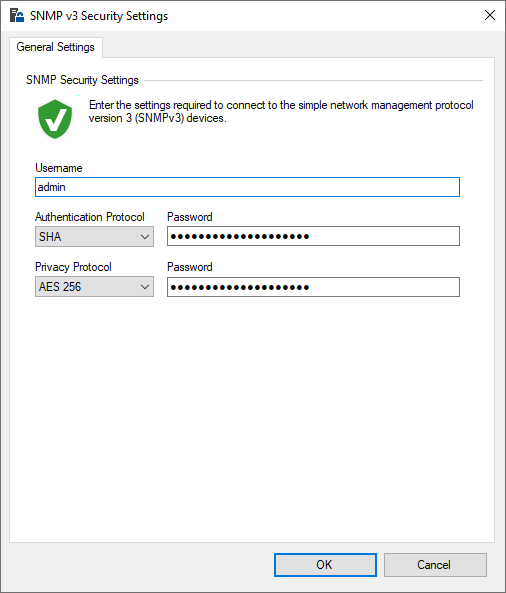Click the Privacy Protocol label
This screenshot has height=593, width=506.
click(73, 267)
